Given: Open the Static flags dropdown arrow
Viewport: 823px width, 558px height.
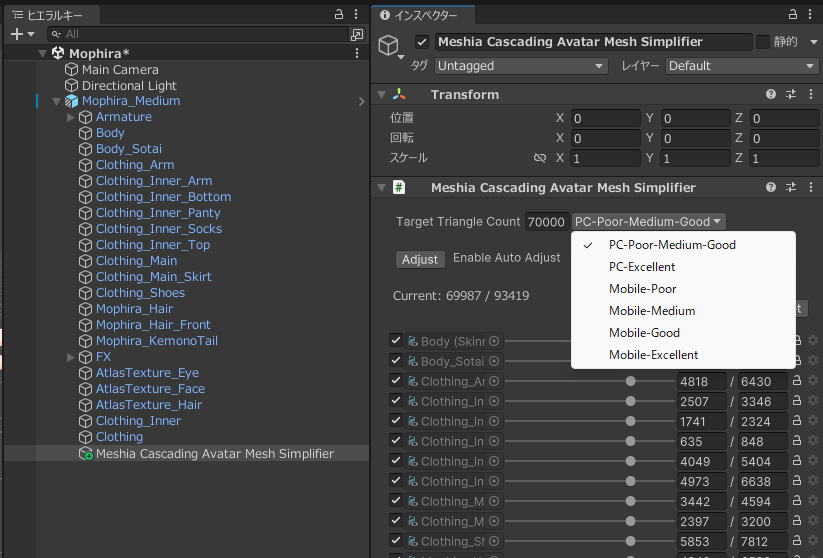Looking at the screenshot, I should click(x=814, y=42).
